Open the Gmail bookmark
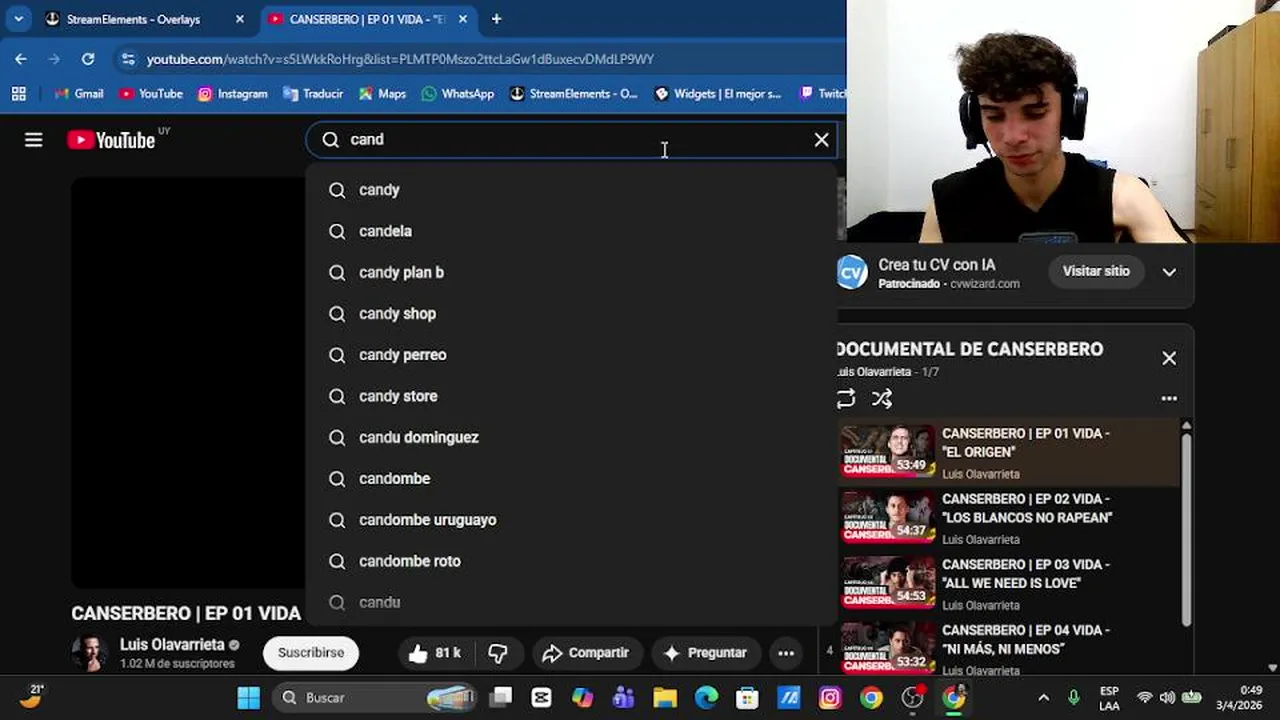The height and width of the screenshot is (720, 1280). click(x=79, y=94)
